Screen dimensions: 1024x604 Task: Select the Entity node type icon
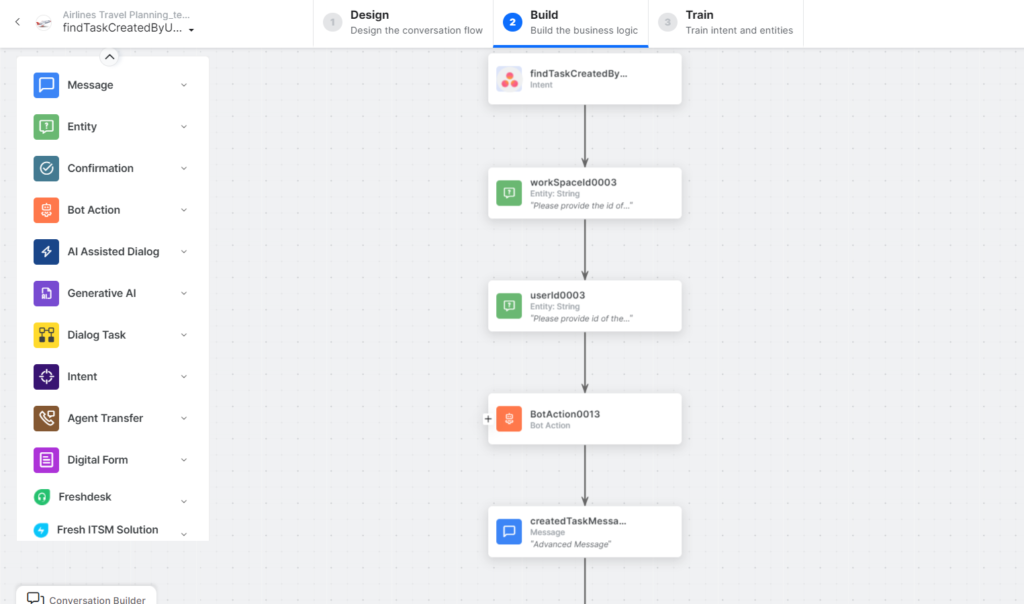[x=45, y=126]
